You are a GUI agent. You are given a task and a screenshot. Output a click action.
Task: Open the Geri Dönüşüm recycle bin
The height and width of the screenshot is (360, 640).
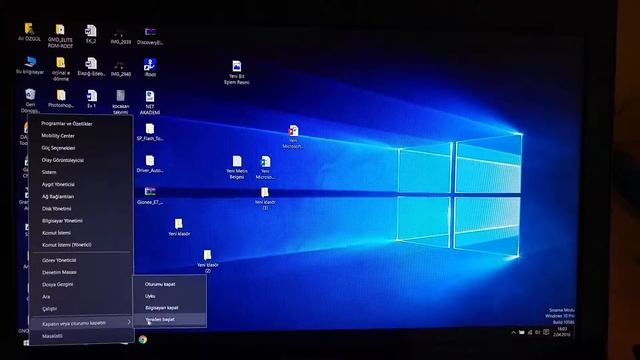point(30,100)
